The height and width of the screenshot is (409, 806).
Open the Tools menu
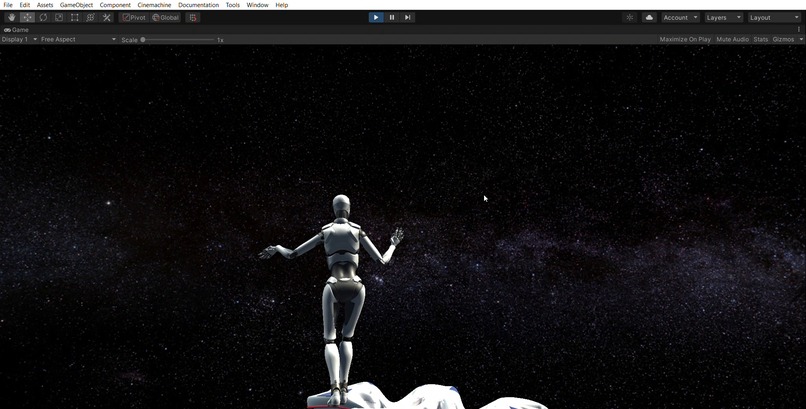(233, 5)
